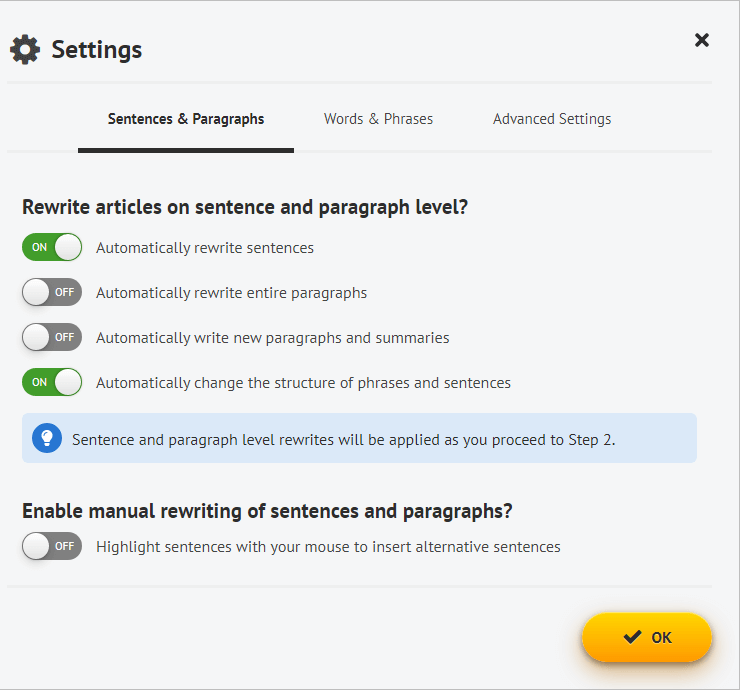Select the Sentences & Paragraphs tab
Image resolution: width=740 pixels, height=690 pixels.
pyautogui.click(x=186, y=119)
